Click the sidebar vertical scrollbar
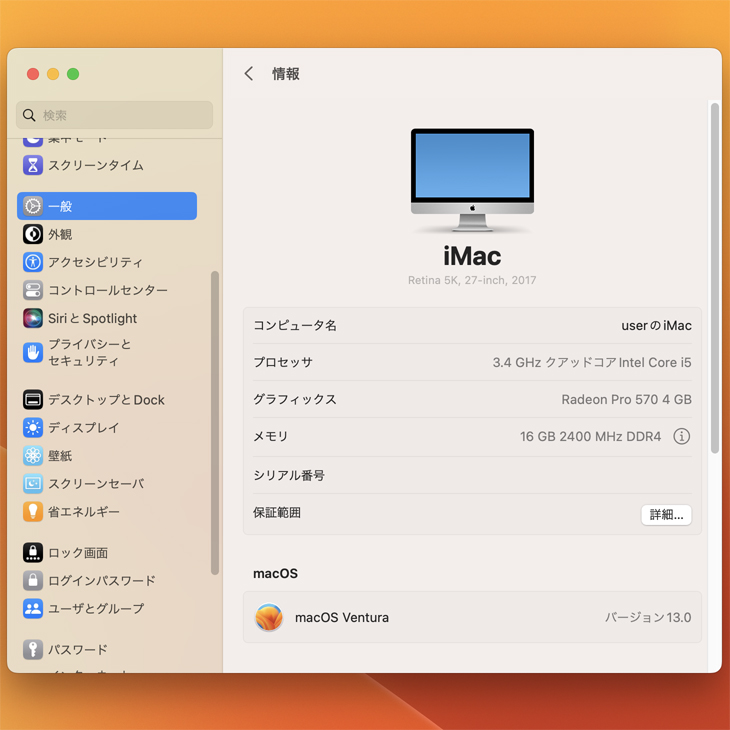Image resolution: width=730 pixels, height=730 pixels. 215,423
